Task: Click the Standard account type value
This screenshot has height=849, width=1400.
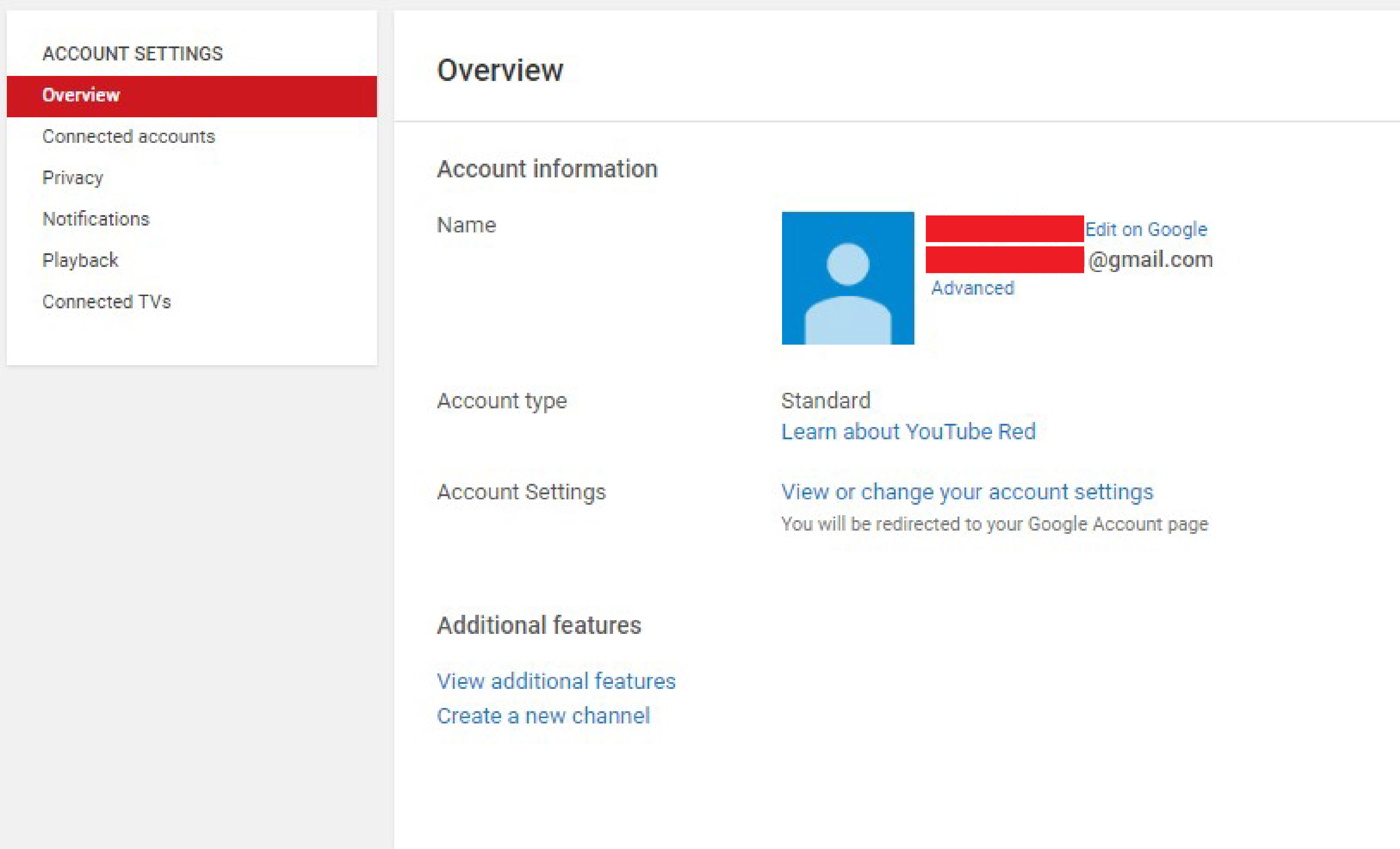Action: [x=826, y=401]
